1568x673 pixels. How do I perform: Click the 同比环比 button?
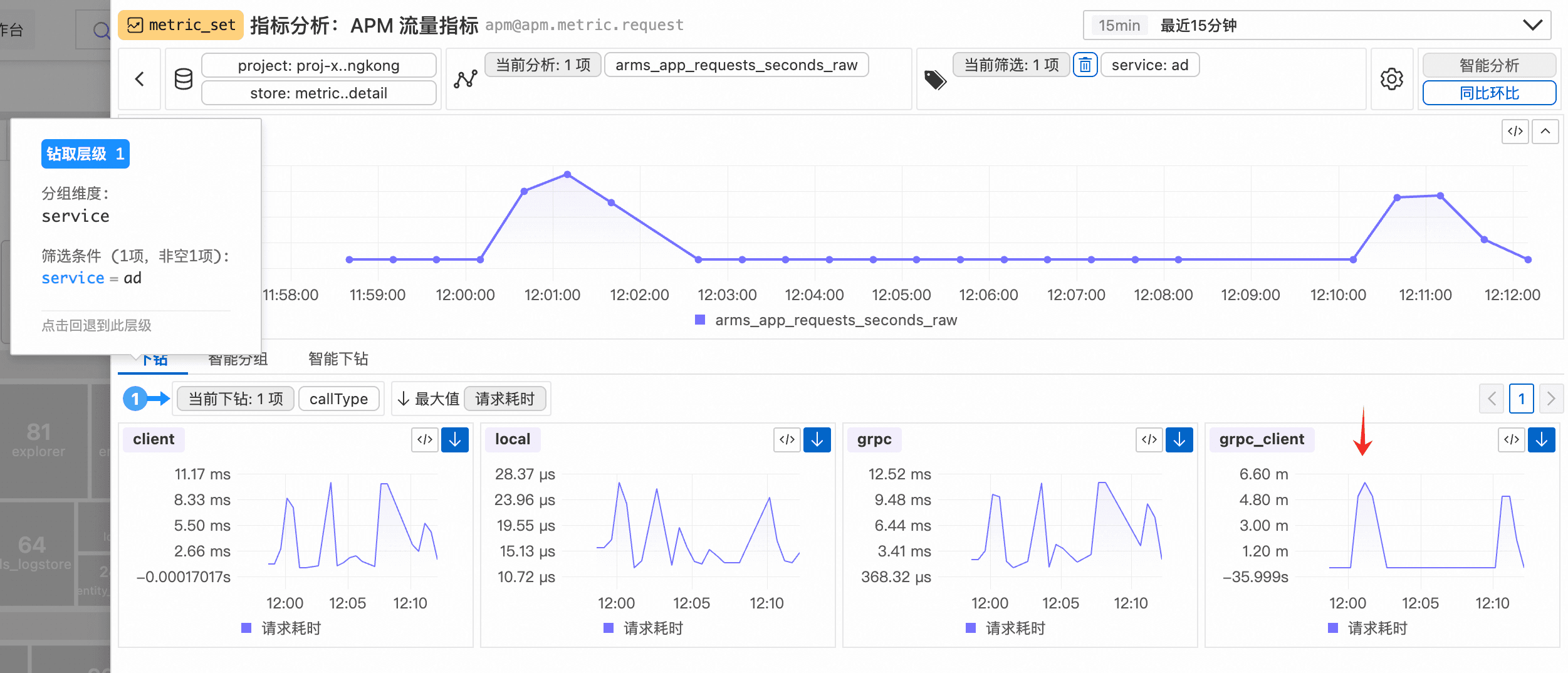pos(1490,93)
